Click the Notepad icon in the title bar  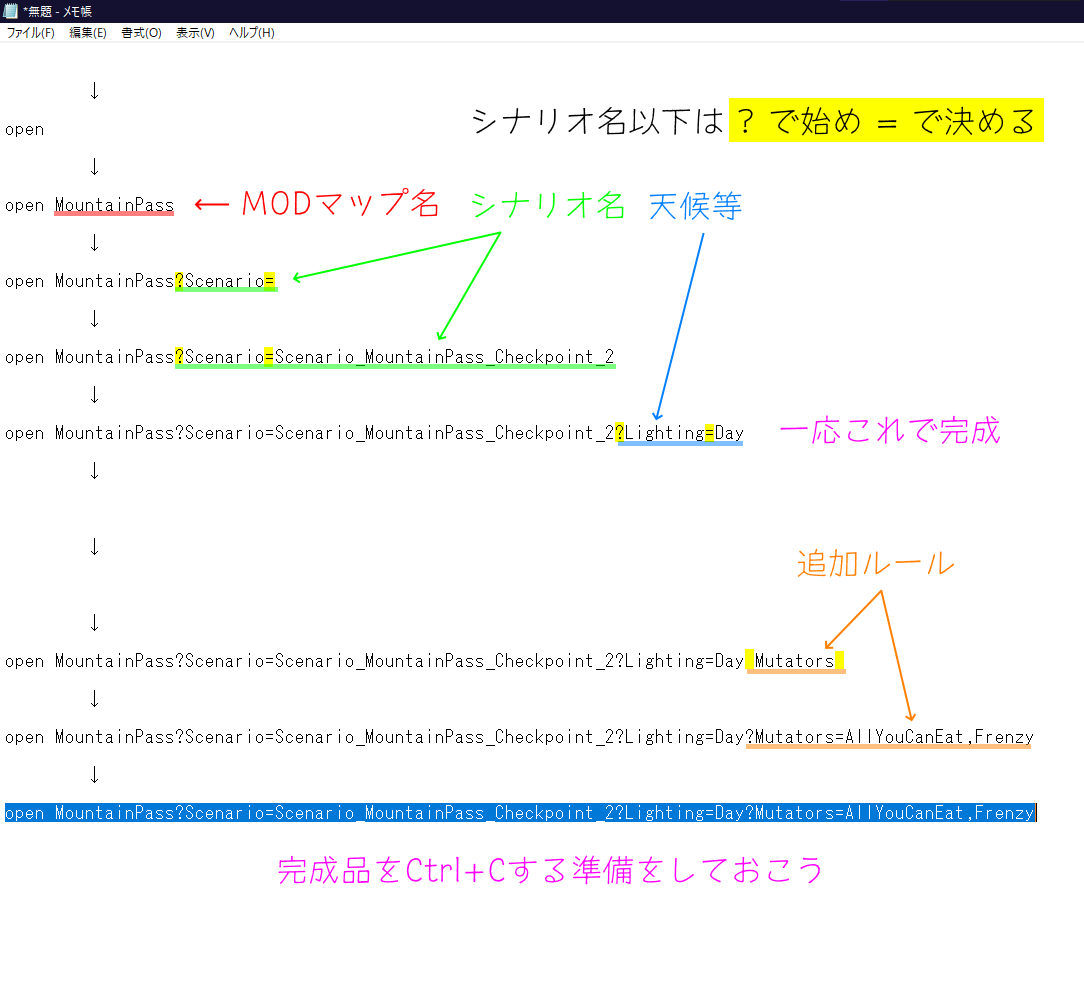(11, 10)
